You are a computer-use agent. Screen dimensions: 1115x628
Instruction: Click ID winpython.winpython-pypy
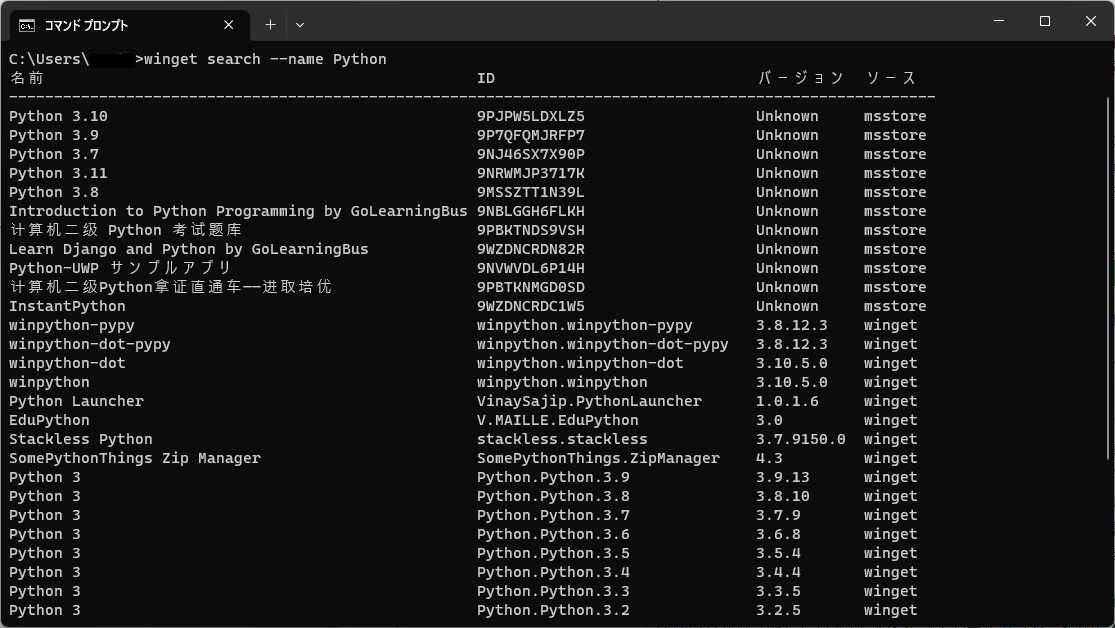585,326
